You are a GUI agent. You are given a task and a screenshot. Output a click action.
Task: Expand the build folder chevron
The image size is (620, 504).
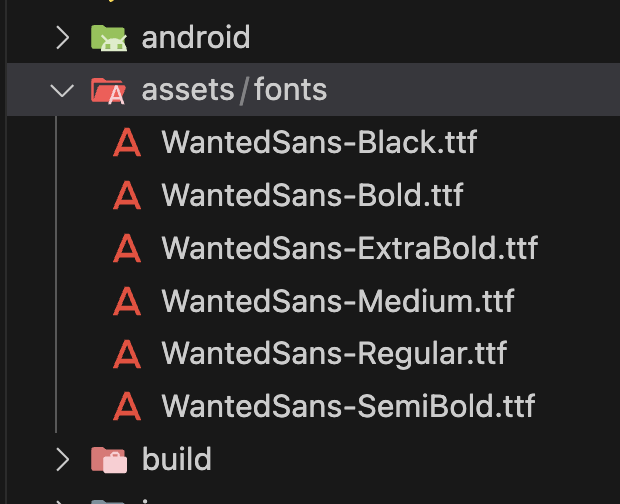(x=62, y=459)
